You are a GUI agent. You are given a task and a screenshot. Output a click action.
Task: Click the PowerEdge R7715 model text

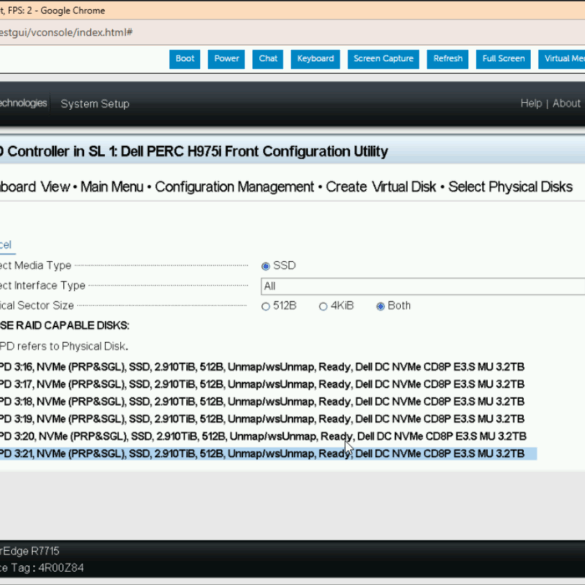click(x=29, y=551)
